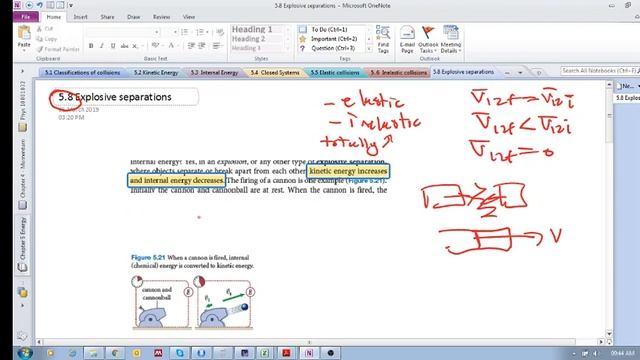Open section 5.6 Inelastic collisions

tap(398, 72)
